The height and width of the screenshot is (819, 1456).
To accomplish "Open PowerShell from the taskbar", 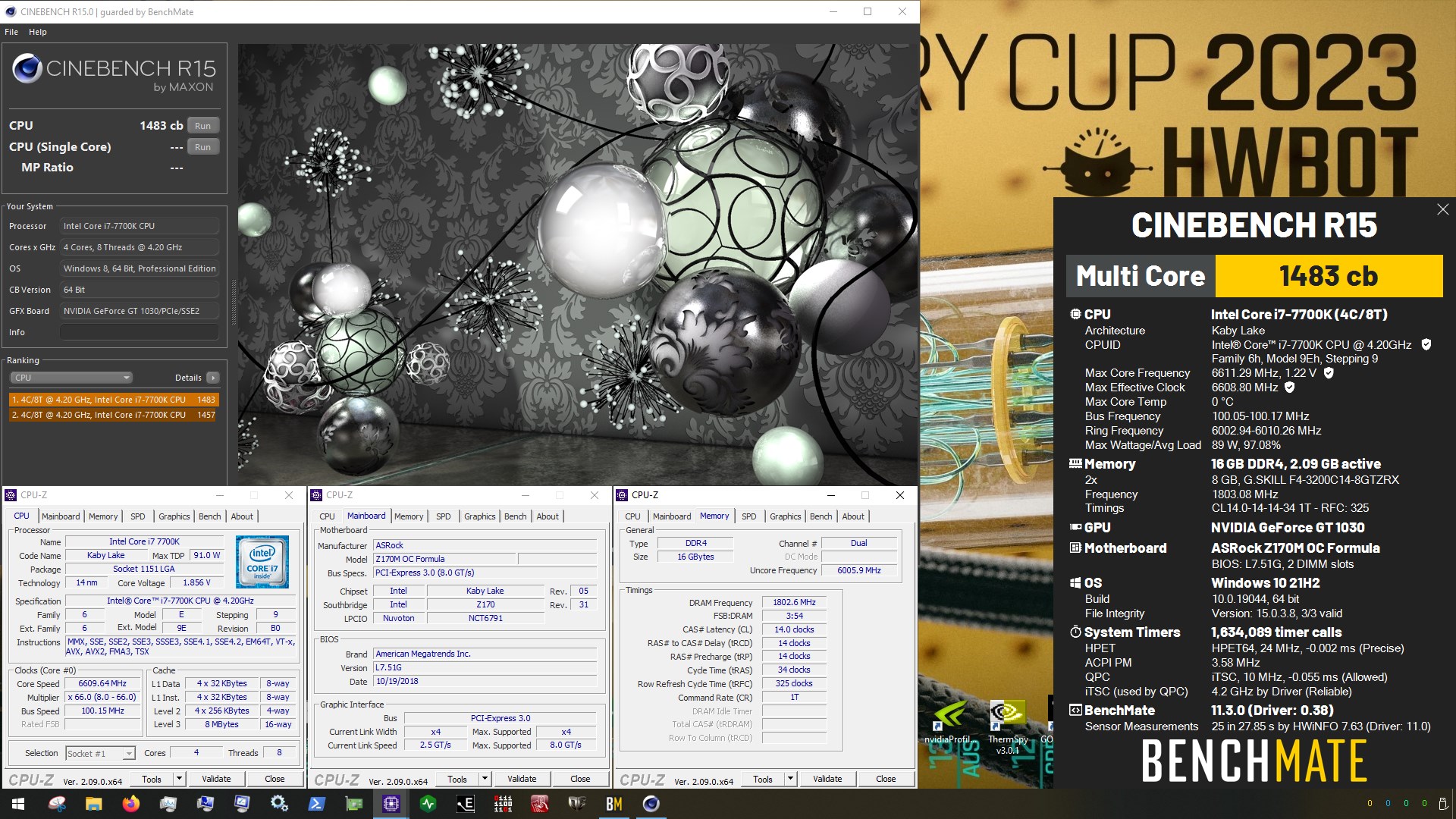I will coord(317,804).
